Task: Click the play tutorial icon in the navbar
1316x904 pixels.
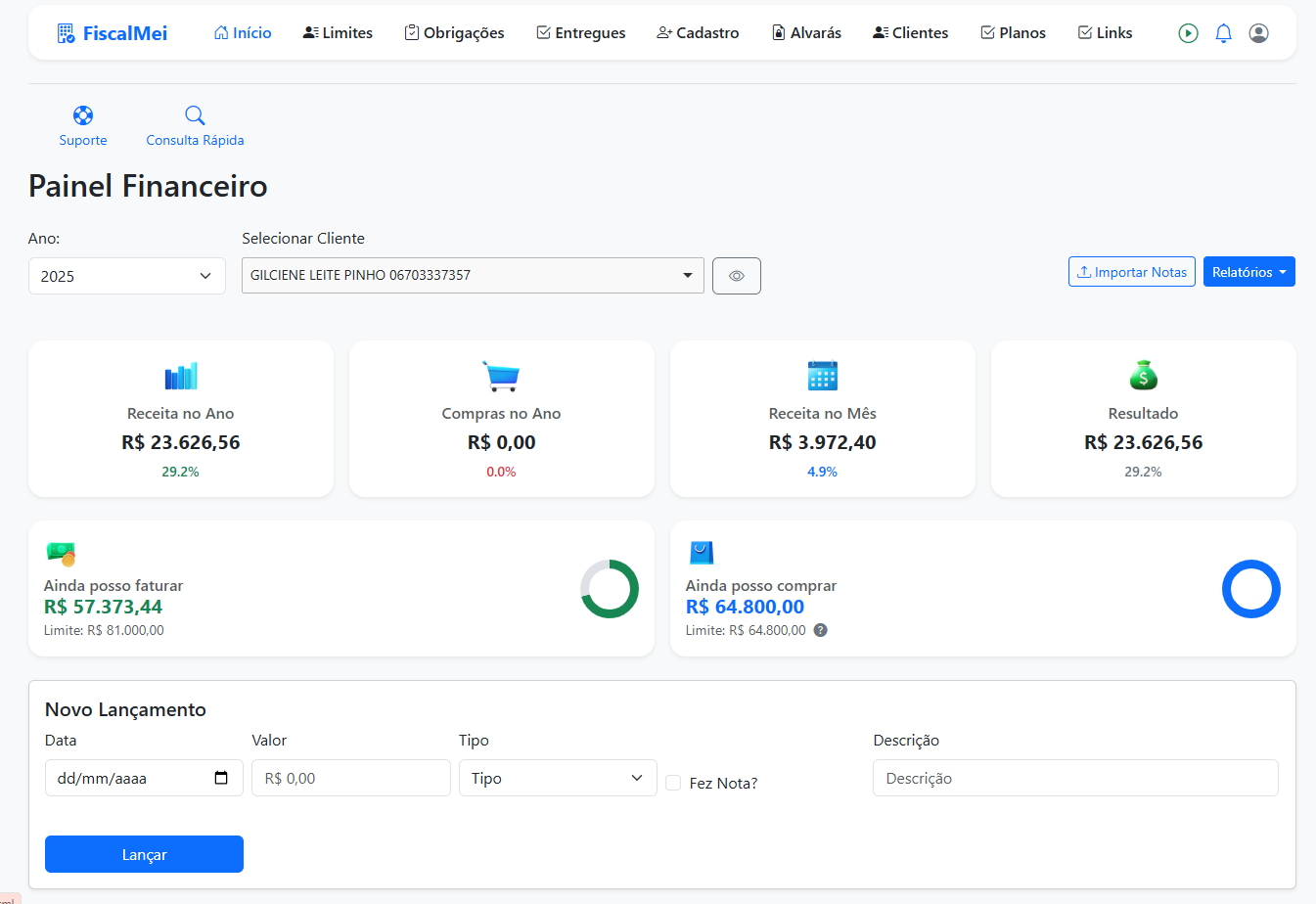Action: pos(1188,32)
